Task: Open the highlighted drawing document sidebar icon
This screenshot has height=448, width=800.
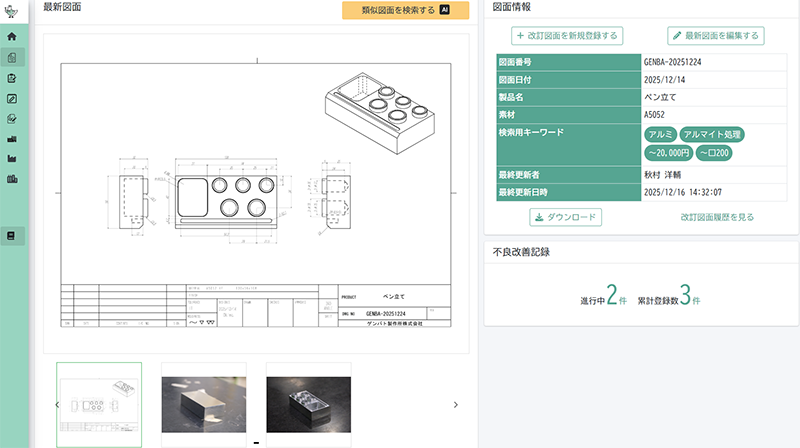Action: (12, 58)
